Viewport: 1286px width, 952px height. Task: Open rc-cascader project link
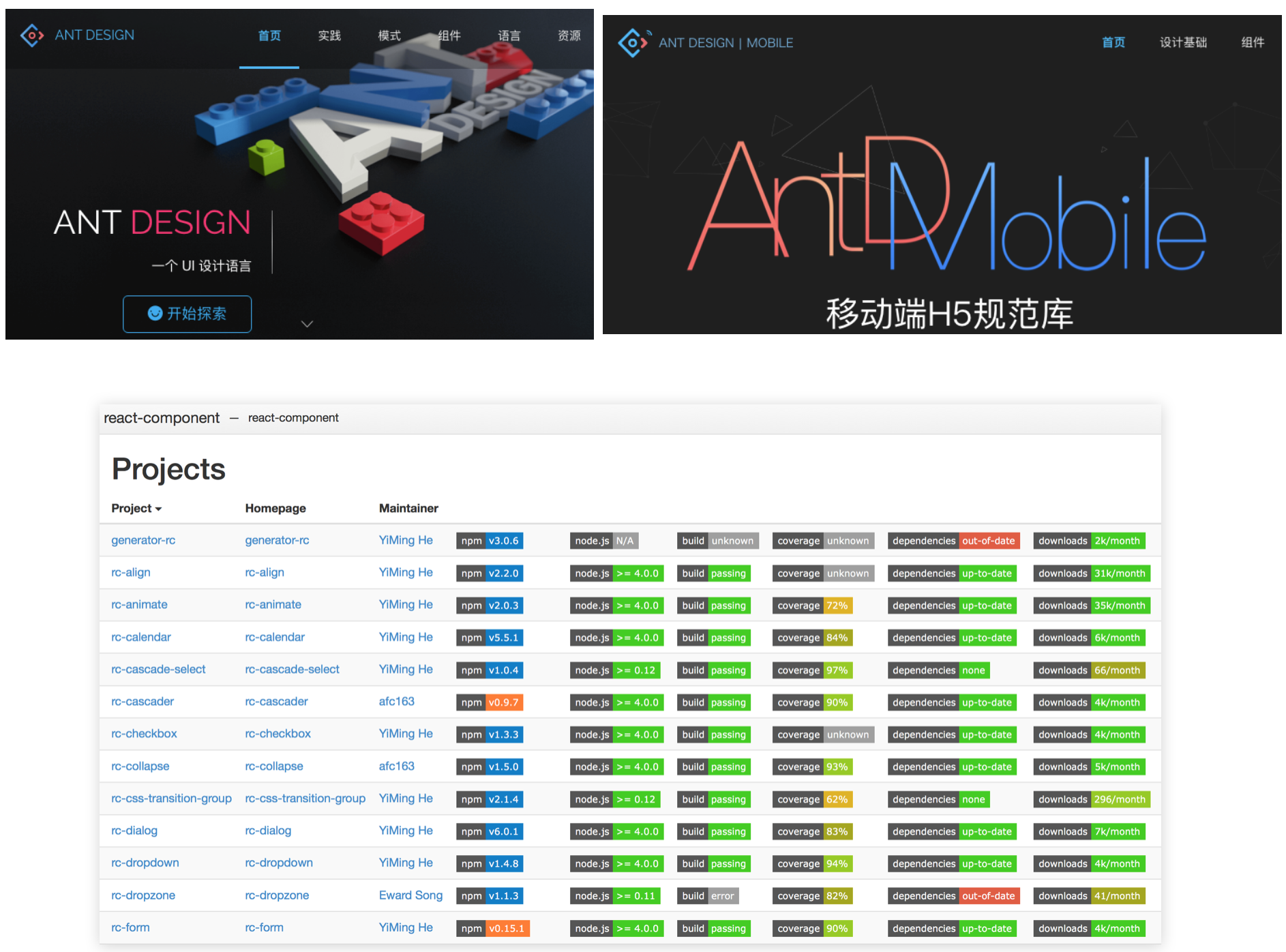click(x=143, y=701)
